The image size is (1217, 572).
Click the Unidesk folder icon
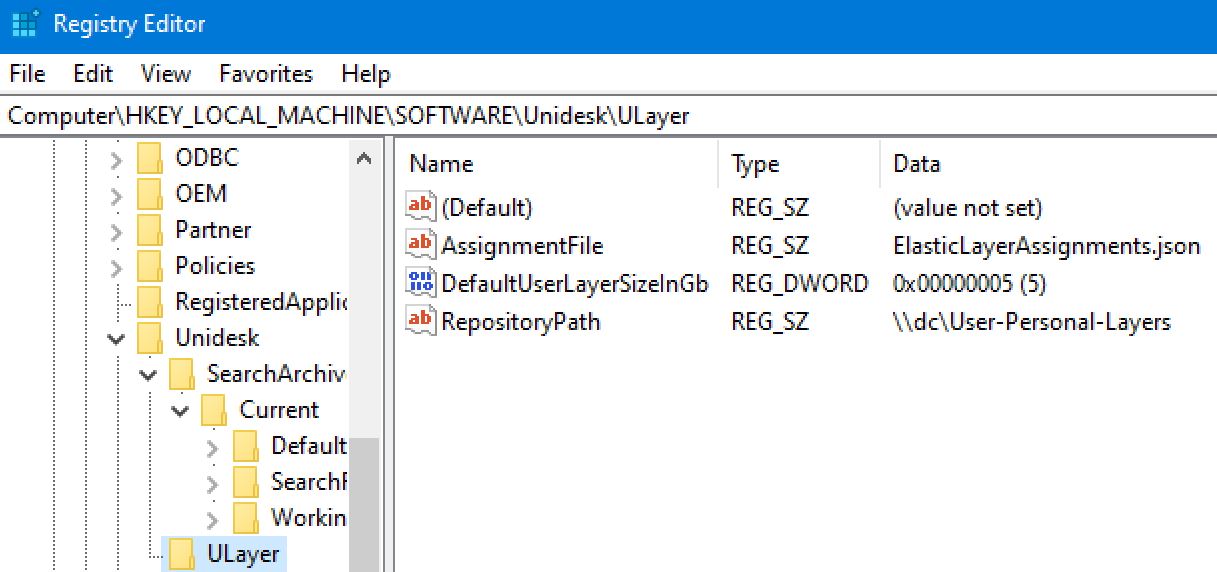149,337
